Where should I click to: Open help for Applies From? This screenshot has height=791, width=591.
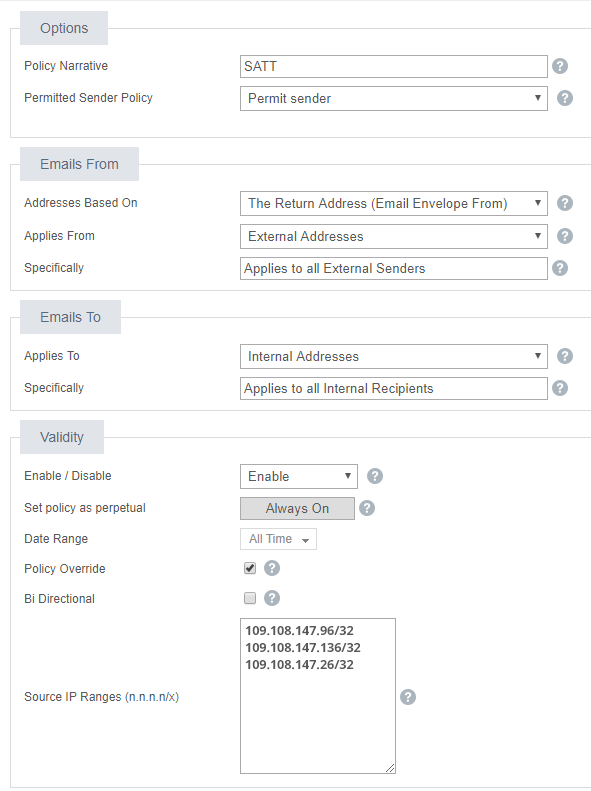[565, 236]
